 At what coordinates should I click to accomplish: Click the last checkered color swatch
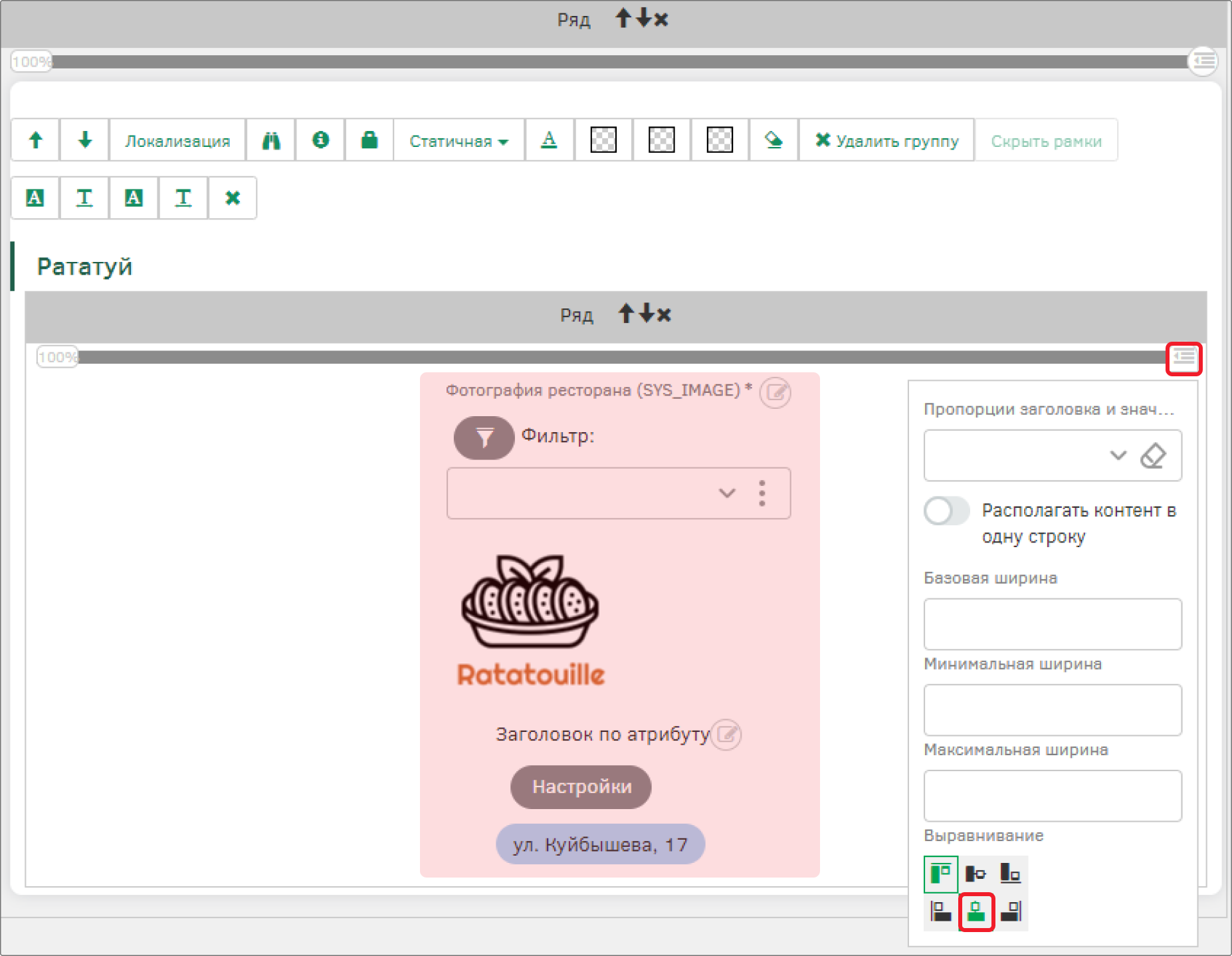click(720, 140)
